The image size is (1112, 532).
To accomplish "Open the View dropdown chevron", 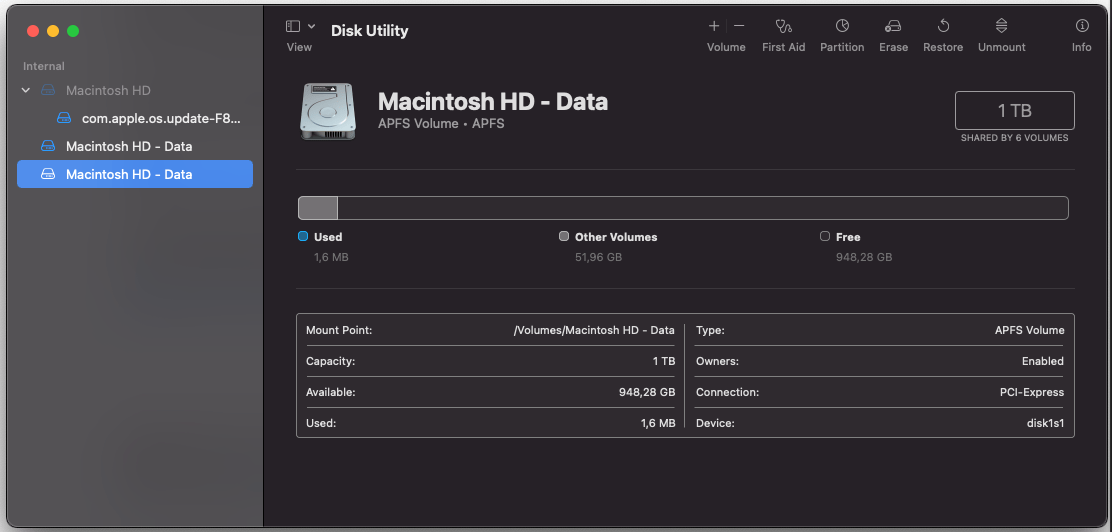I will pyautogui.click(x=311, y=26).
